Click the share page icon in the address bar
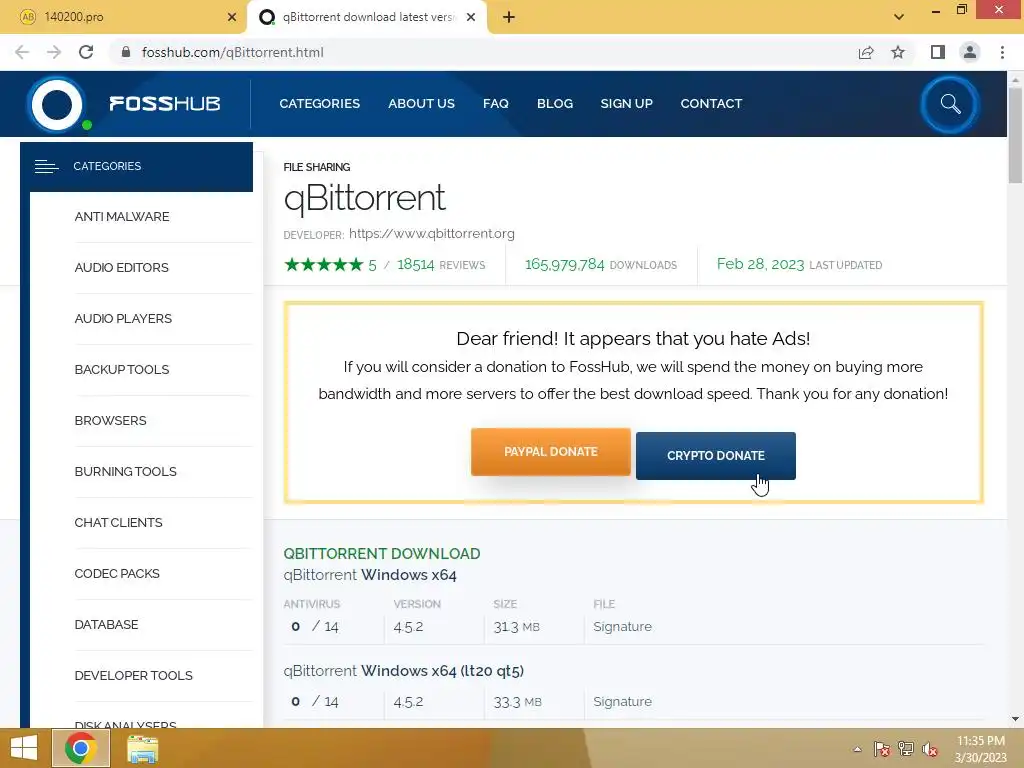Screen dimensions: 1024x768 [866, 52]
